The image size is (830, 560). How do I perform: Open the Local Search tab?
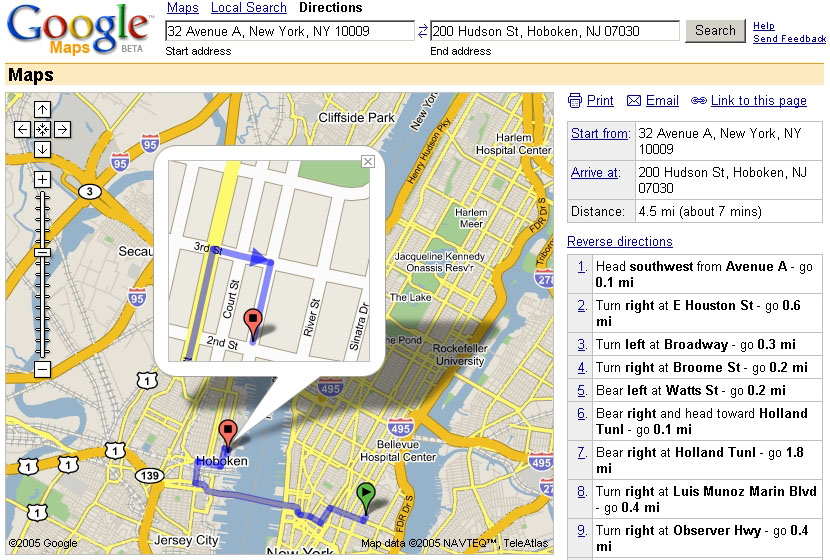pyautogui.click(x=249, y=8)
